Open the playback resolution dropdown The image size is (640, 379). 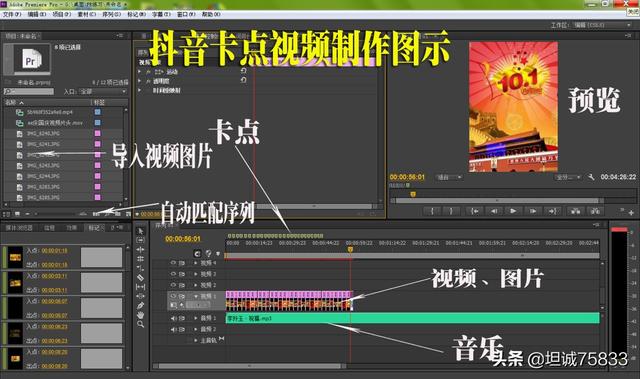click(568, 177)
